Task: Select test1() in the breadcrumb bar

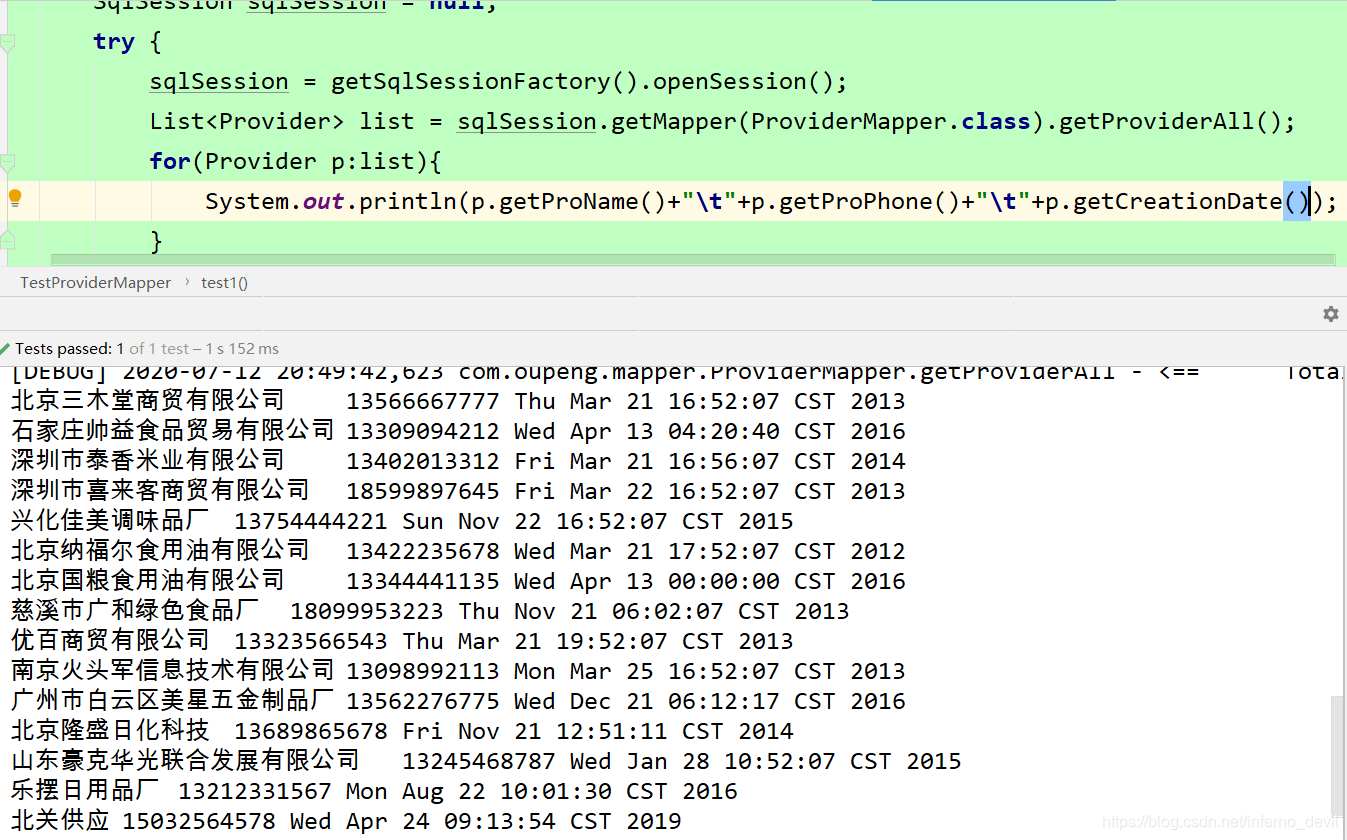Action: (225, 283)
